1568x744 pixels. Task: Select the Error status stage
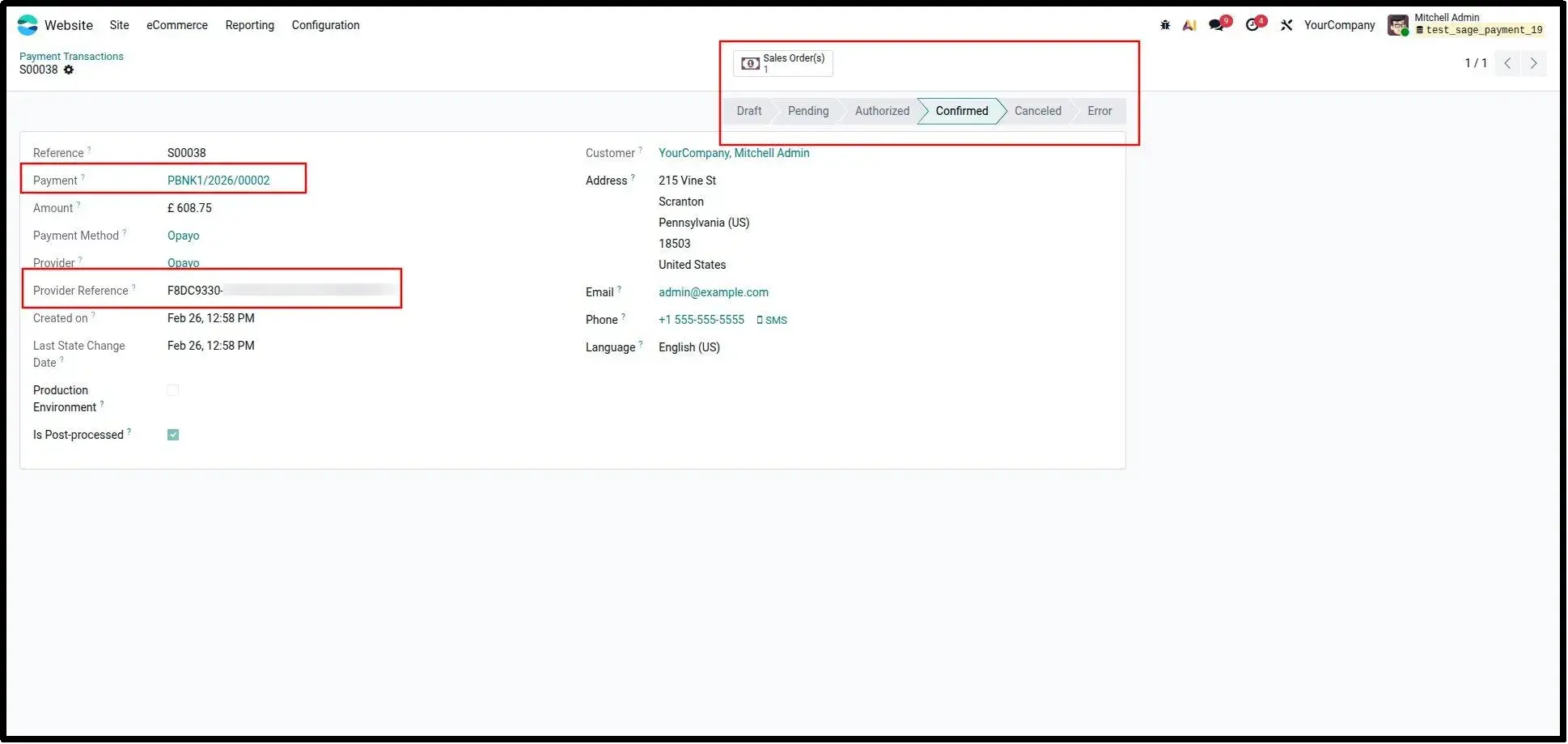pyautogui.click(x=1100, y=111)
